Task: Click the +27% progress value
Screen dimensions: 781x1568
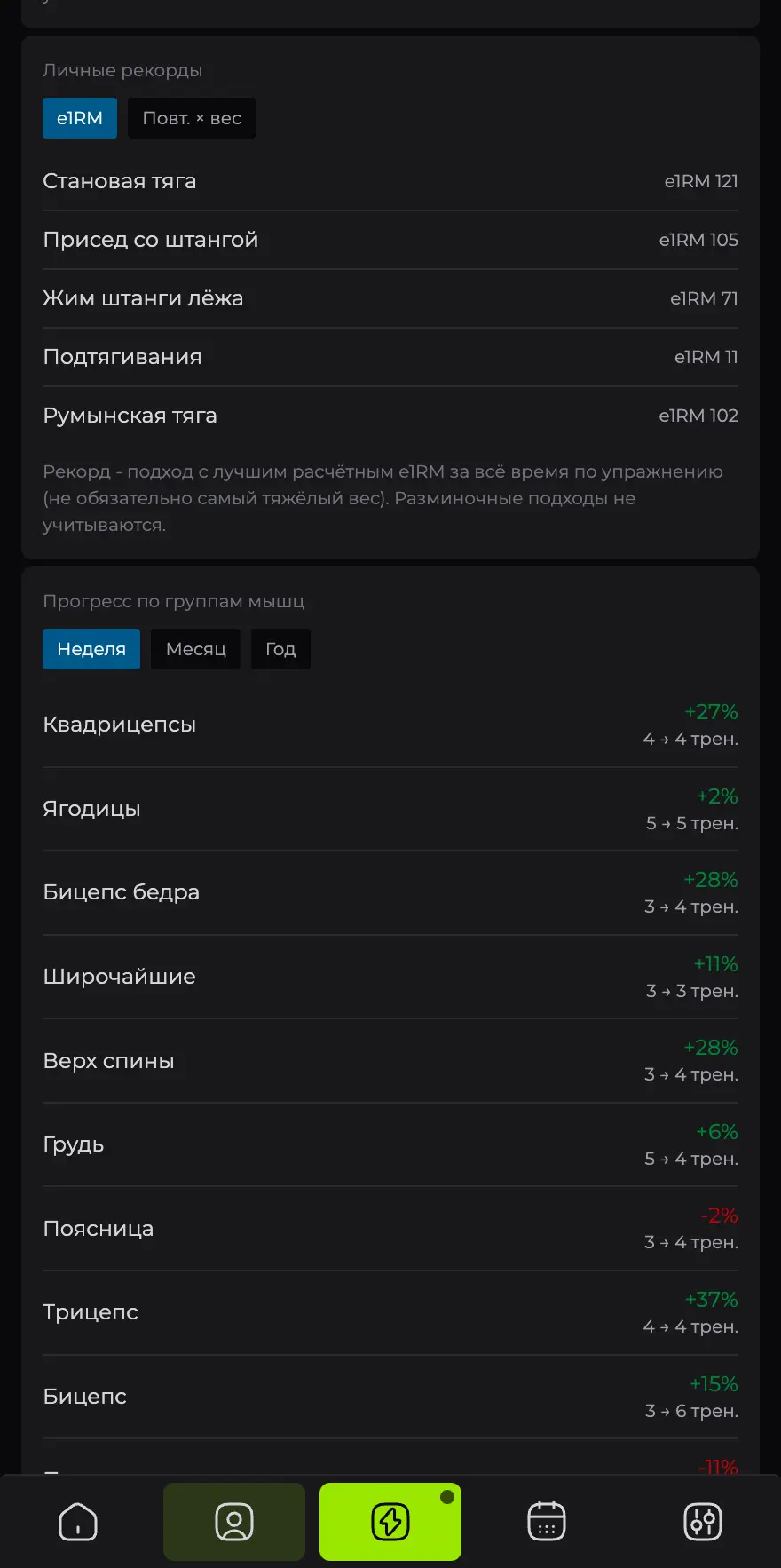Action: pyautogui.click(x=711, y=712)
